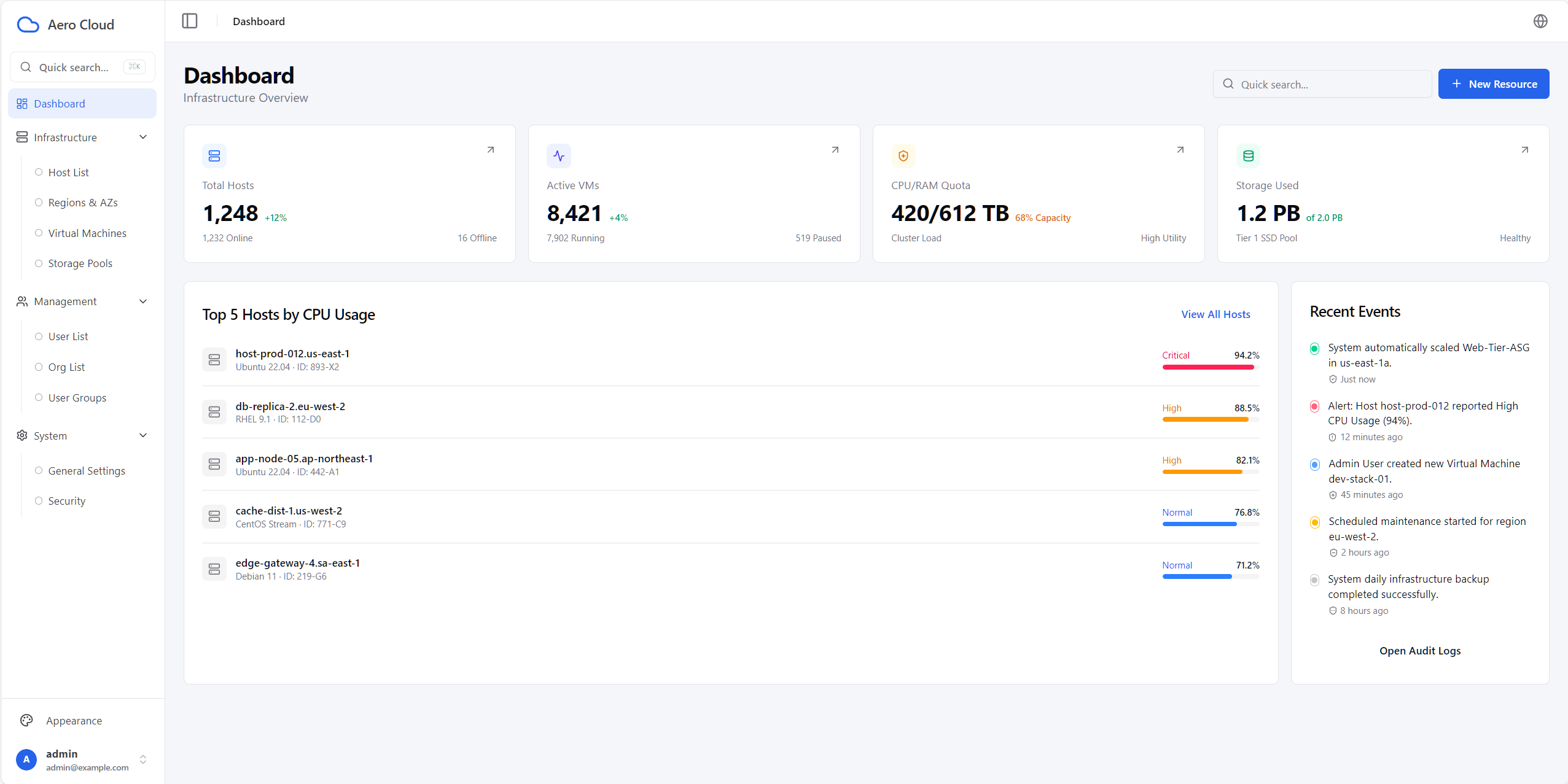Collapse the Infrastructure section chevron

point(143,137)
